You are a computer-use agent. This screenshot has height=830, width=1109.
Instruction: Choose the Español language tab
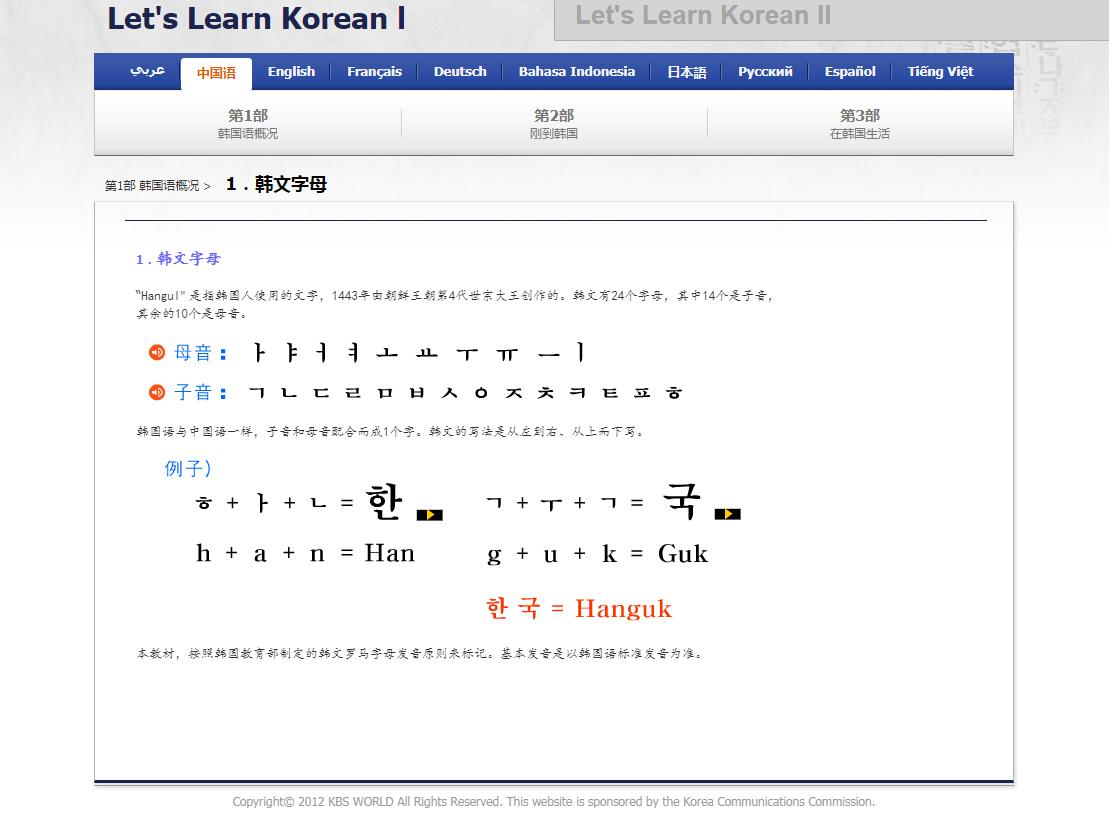(849, 71)
